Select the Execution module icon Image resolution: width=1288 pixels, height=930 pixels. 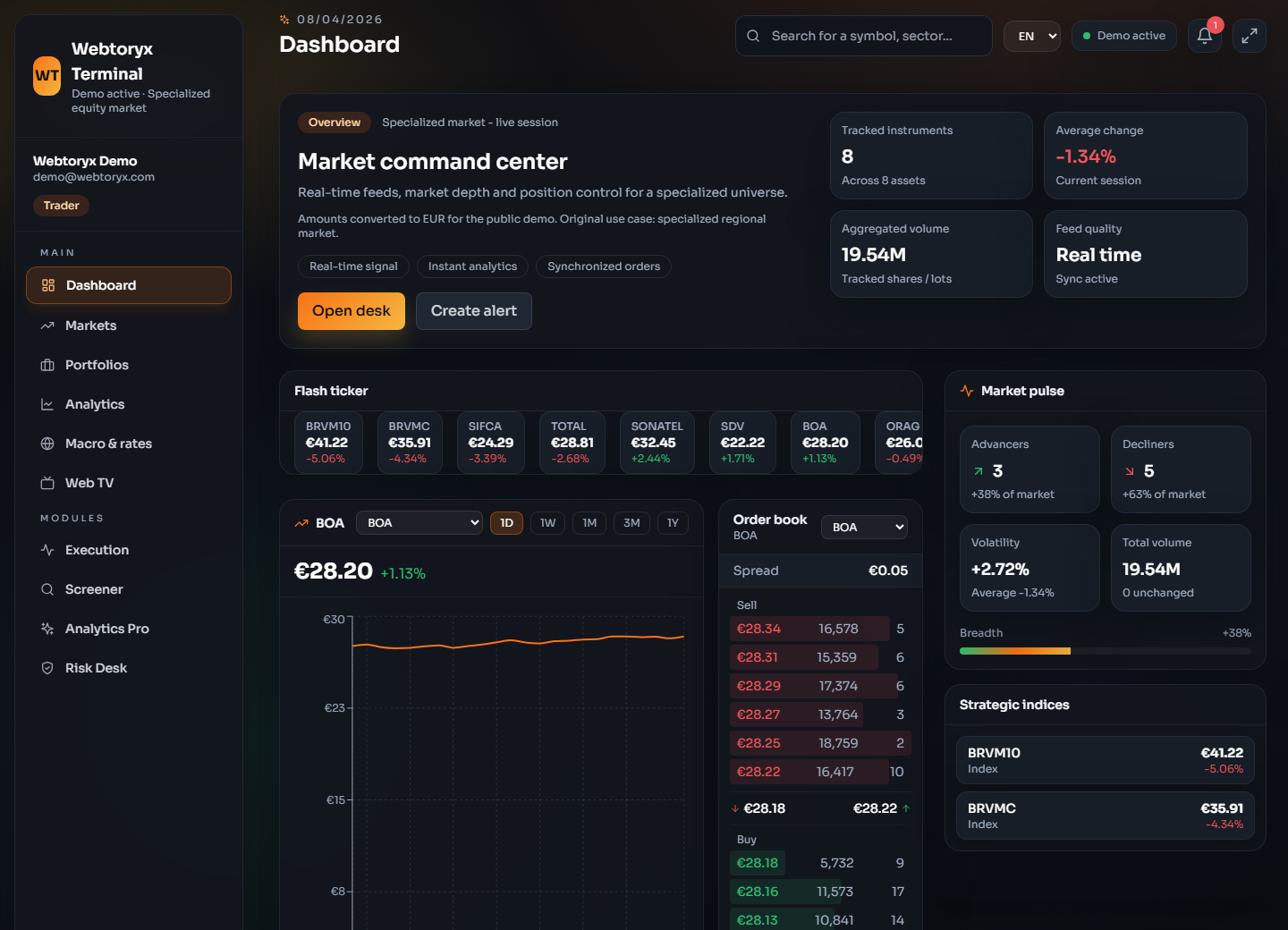click(48, 550)
